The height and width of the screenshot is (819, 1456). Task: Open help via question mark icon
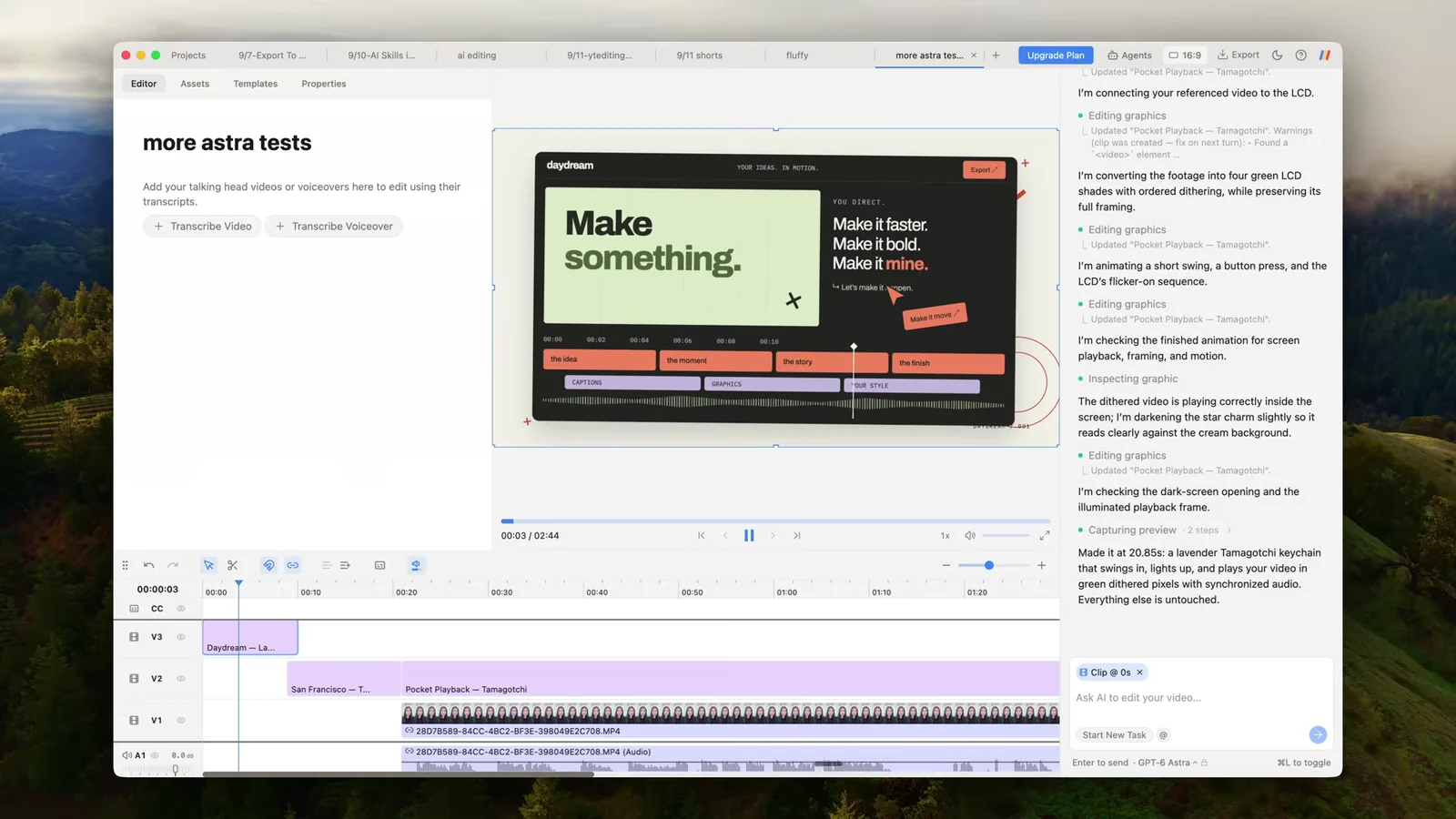(x=1301, y=56)
